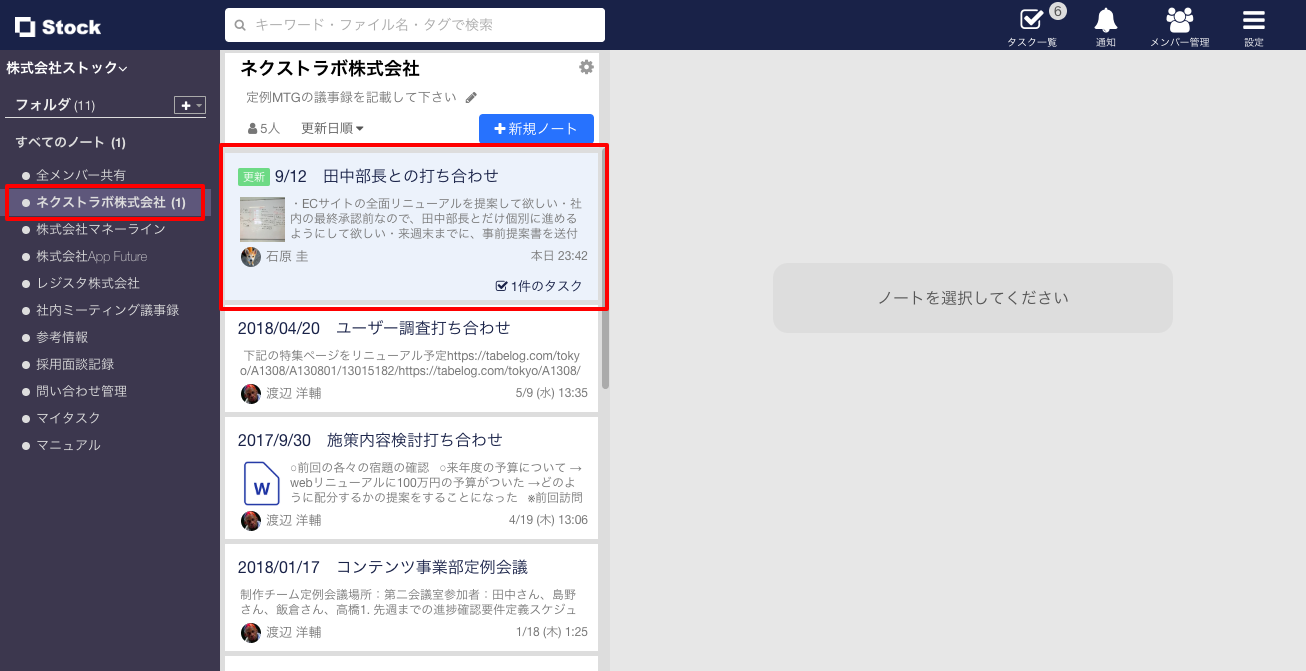Open the dropdown arrow beside the folder add button

(198, 105)
